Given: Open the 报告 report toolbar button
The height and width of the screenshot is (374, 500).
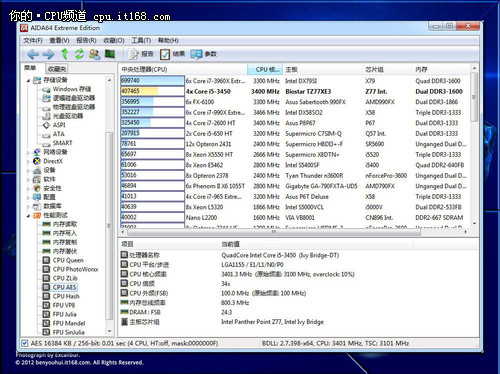Looking at the screenshot, I should 141,54.
